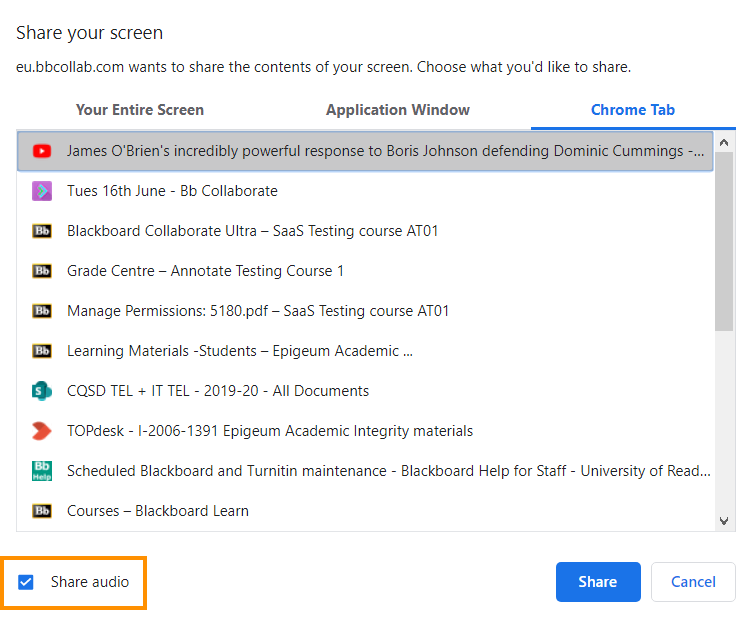
Task: Select Scheduled Blackboard and Turnitin maintenance entry
Action: [388, 471]
